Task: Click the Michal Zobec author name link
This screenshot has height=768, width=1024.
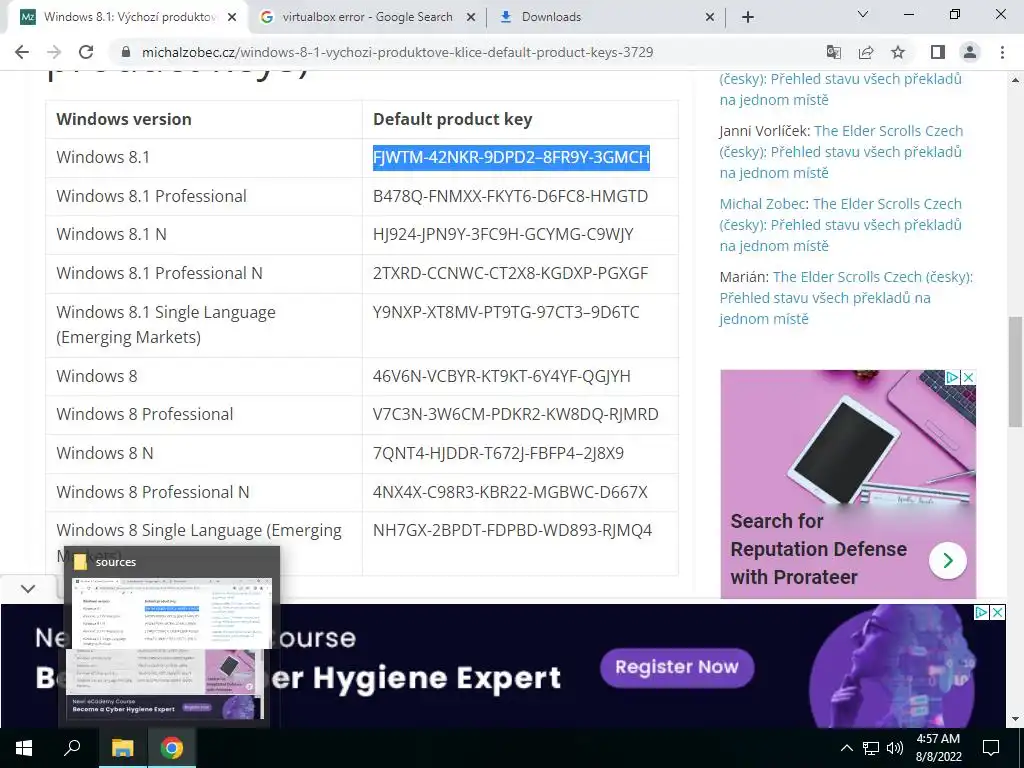Action: click(762, 204)
